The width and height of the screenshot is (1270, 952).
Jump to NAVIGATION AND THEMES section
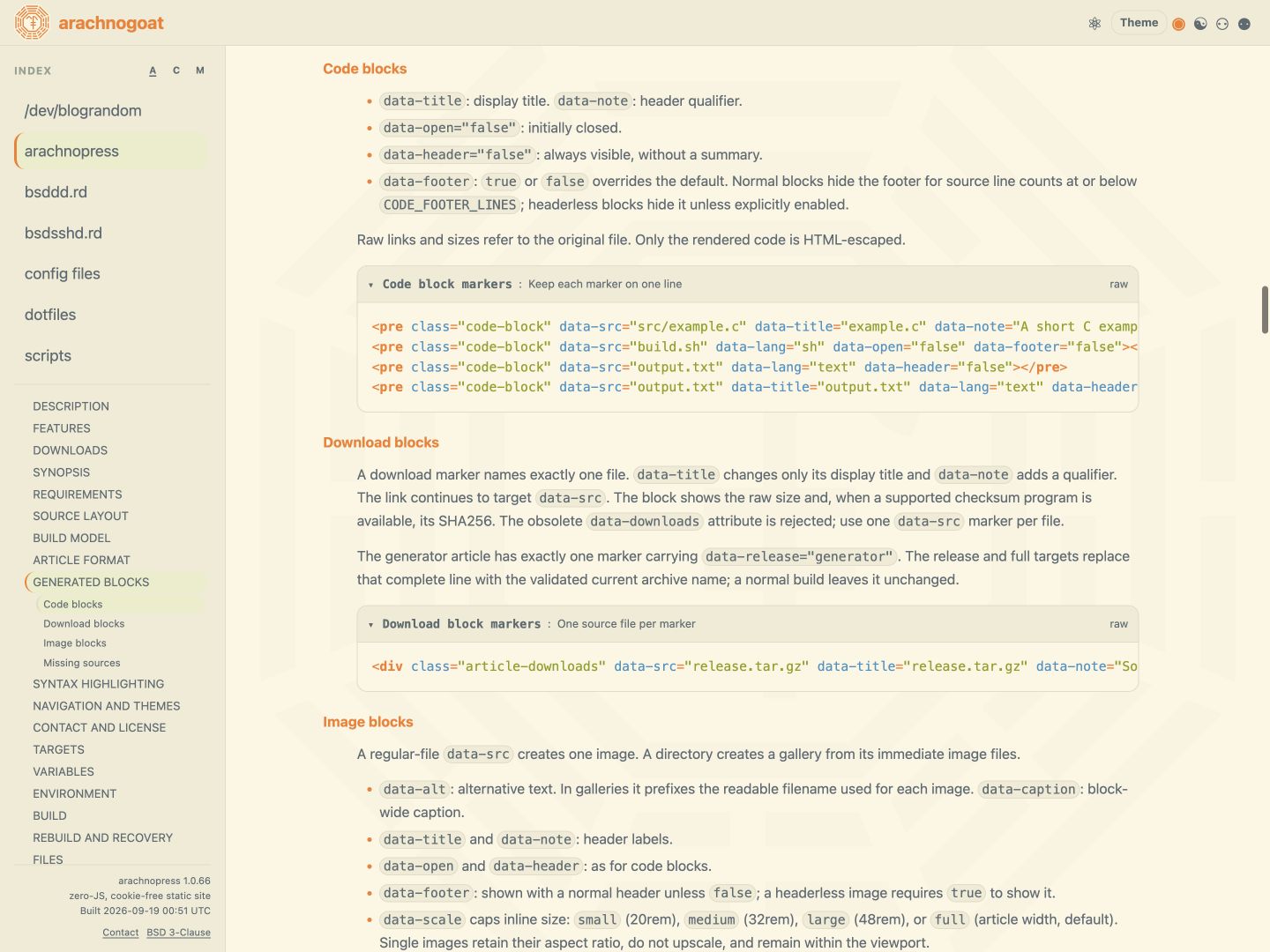[106, 706]
